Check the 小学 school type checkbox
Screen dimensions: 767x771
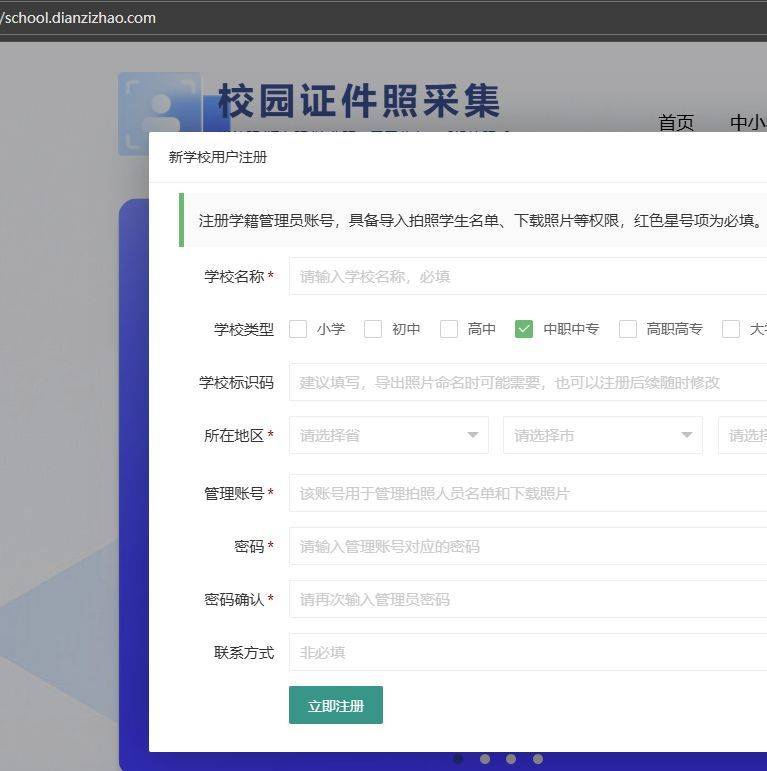[298, 329]
